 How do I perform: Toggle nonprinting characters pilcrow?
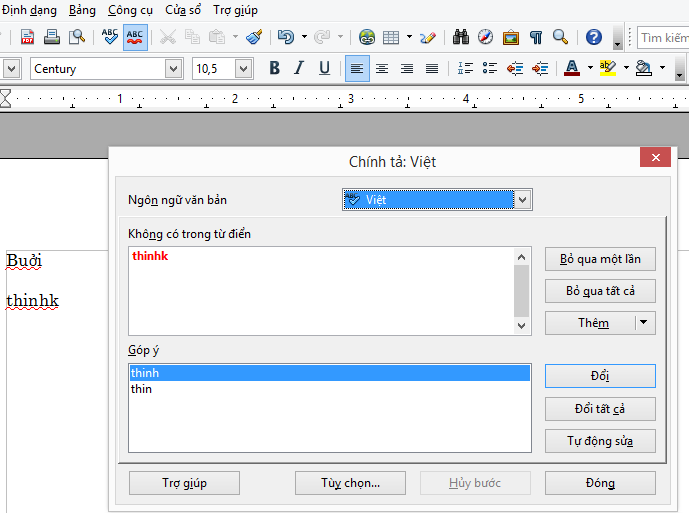(x=536, y=37)
